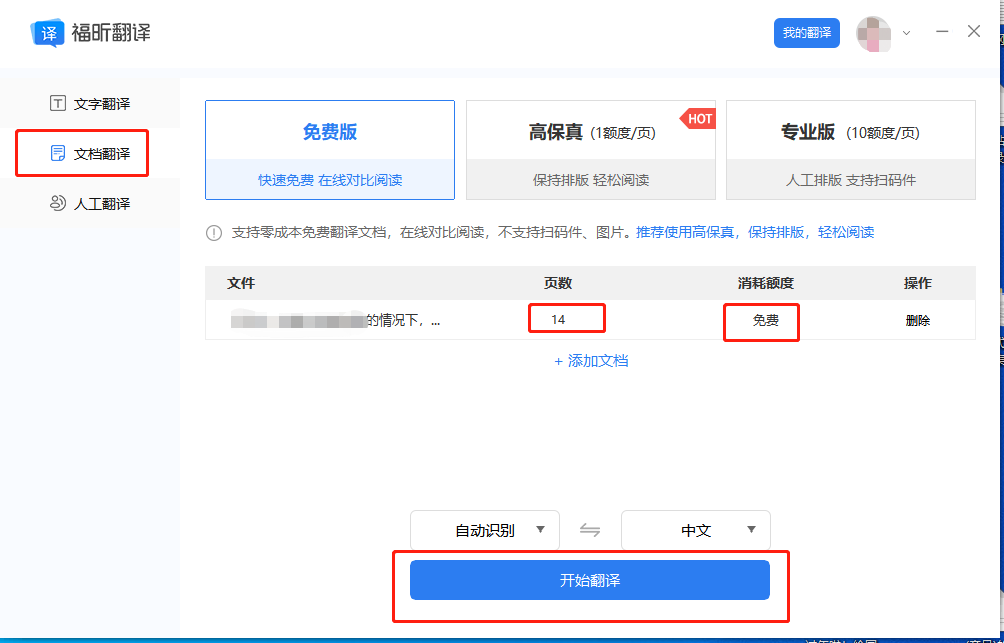Screen dimensions: 1004x643
Task: Select the 文字翻译 text translation icon
Action: 57,103
